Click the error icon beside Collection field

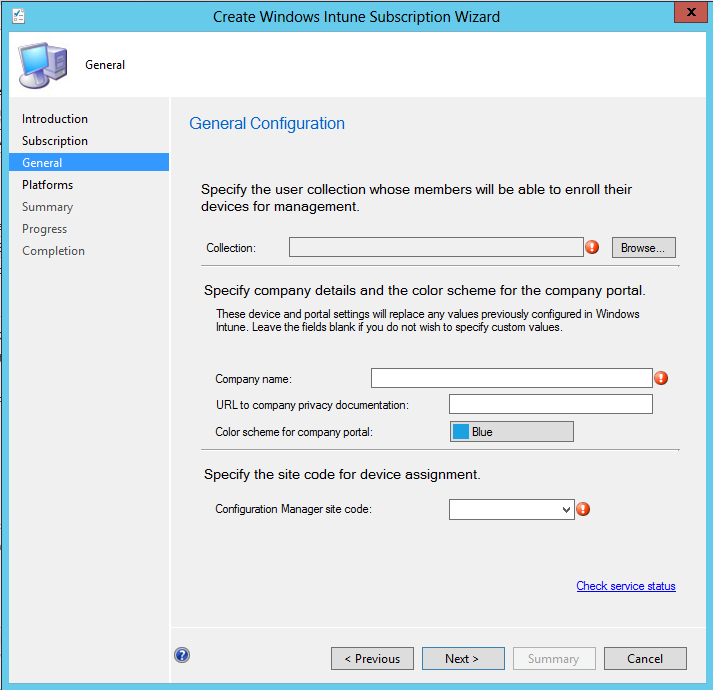(592, 247)
